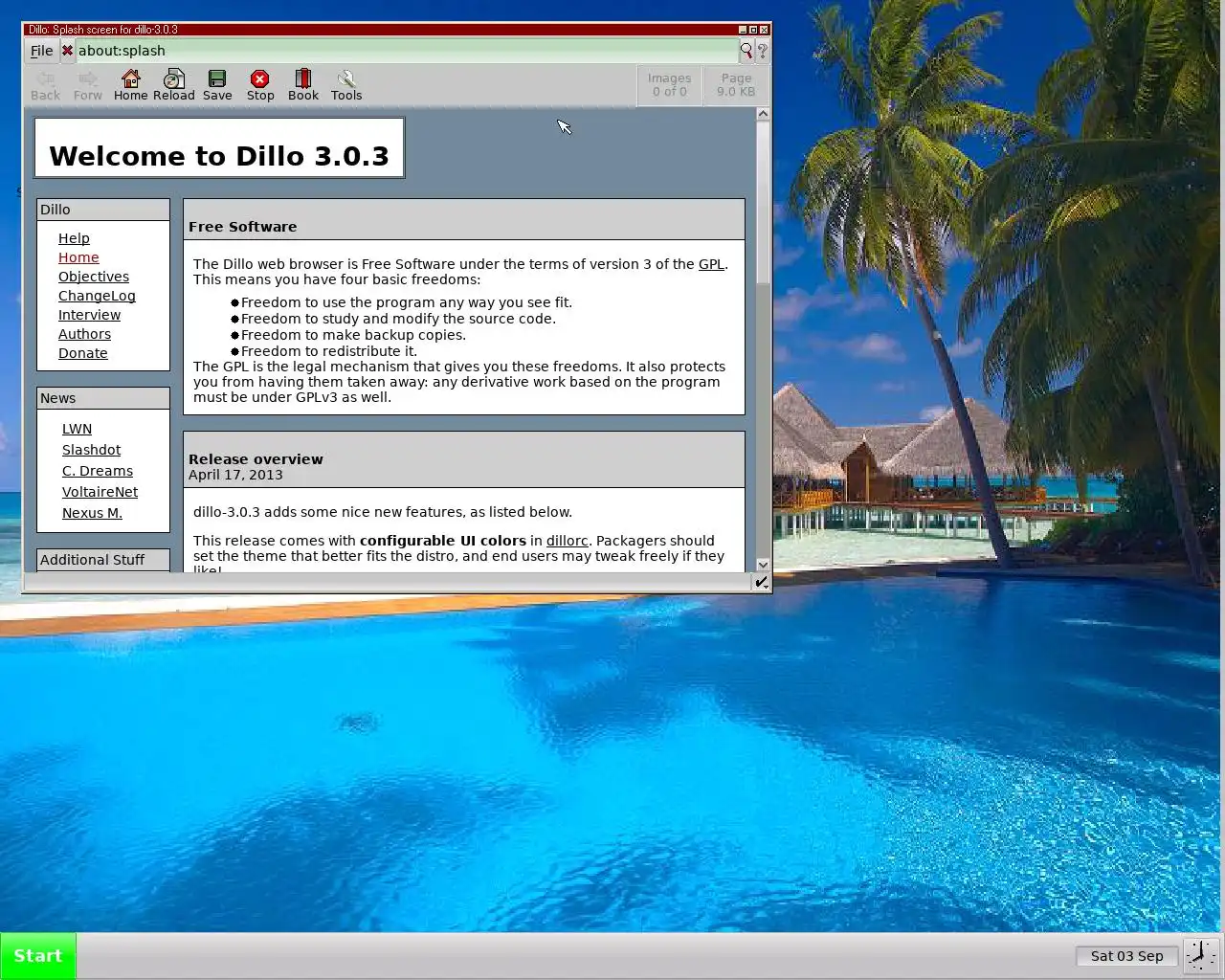Maximize the Dillo window
The image size is (1225, 980).
(x=753, y=30)
